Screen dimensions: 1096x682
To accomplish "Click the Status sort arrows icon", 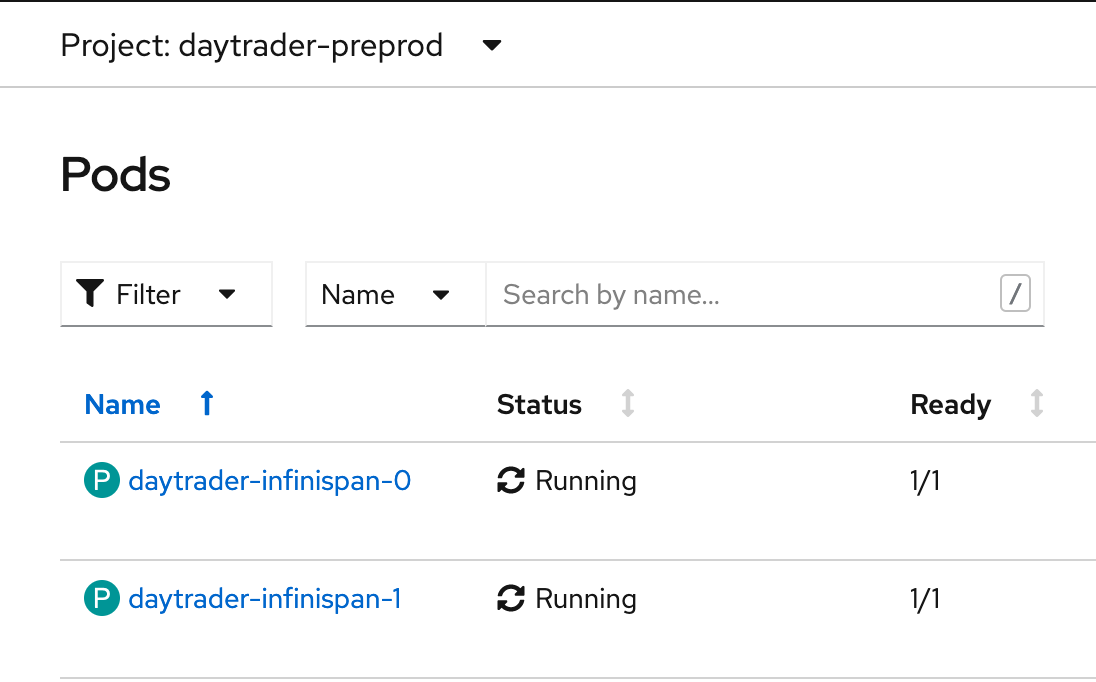I will [628, 403].
